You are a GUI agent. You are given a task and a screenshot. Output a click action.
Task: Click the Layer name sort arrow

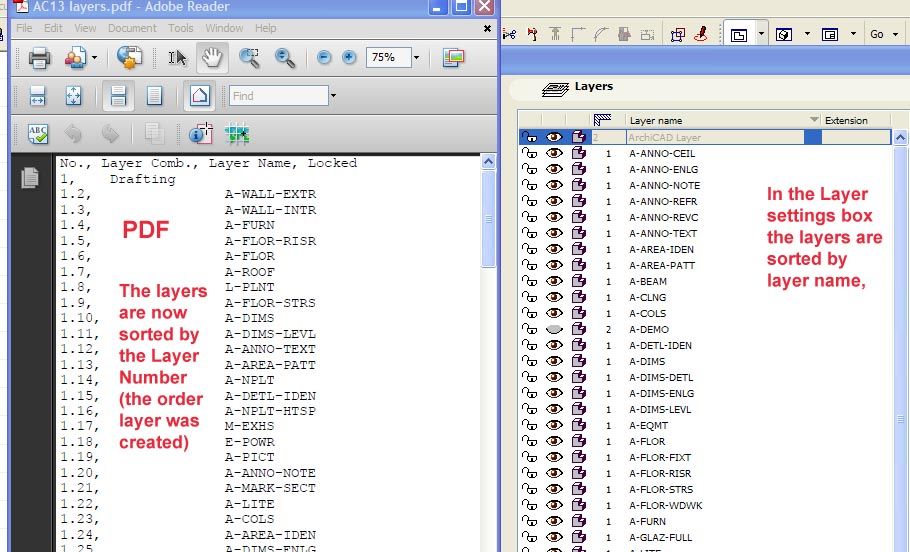tap(814, 120)
